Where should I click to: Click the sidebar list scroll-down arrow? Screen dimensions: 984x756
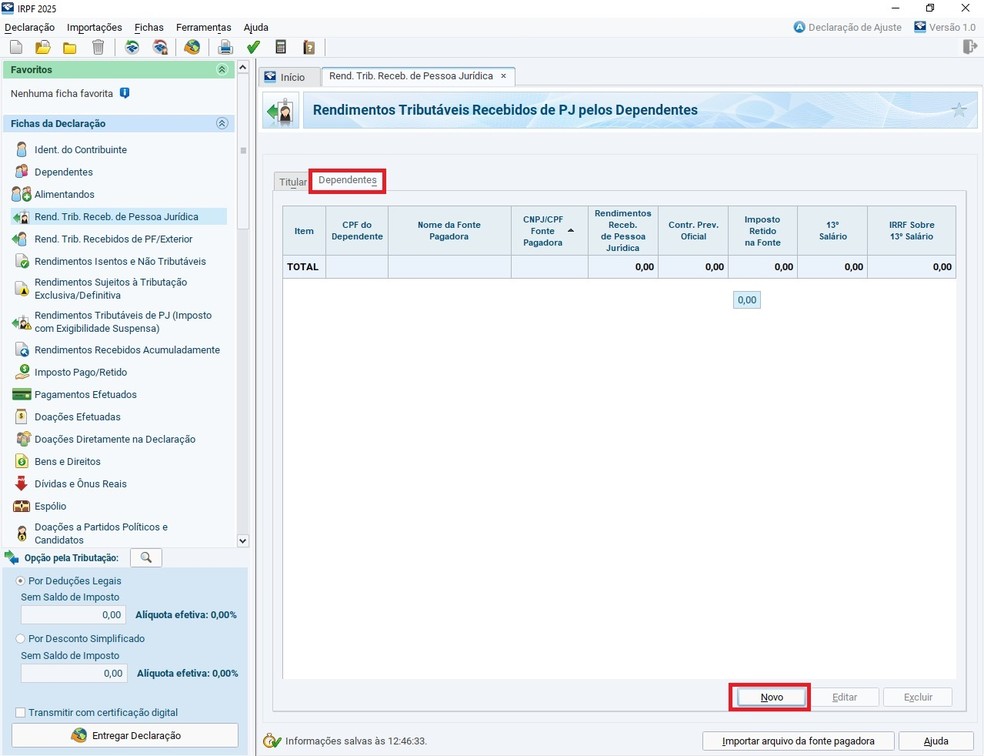pyautogui.click(x=242, y=540)
